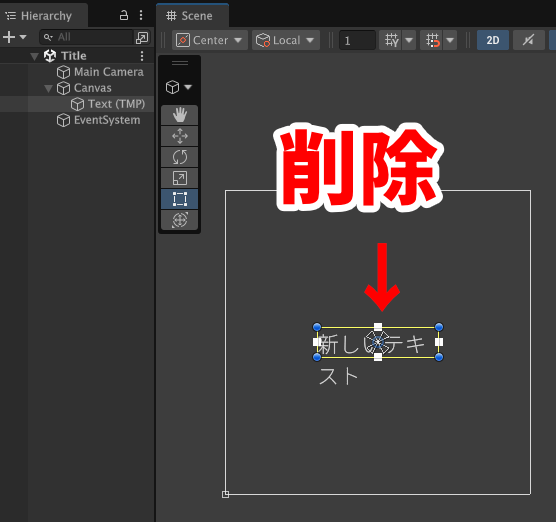Screen dimensions: 556x522
Task: Click the top-left blue corner handle
Action: [317, 327]
